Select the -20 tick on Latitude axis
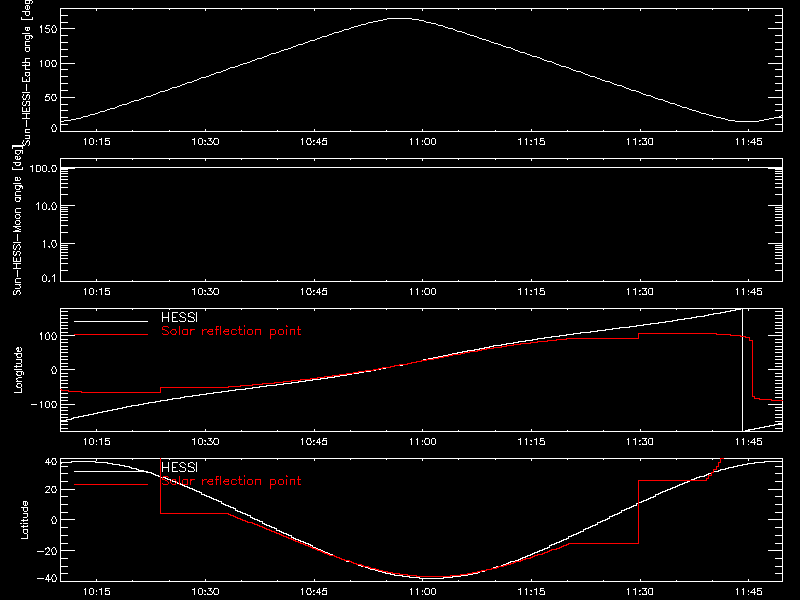This screenshot has width=800, height=600. click(x=47, y=551)
